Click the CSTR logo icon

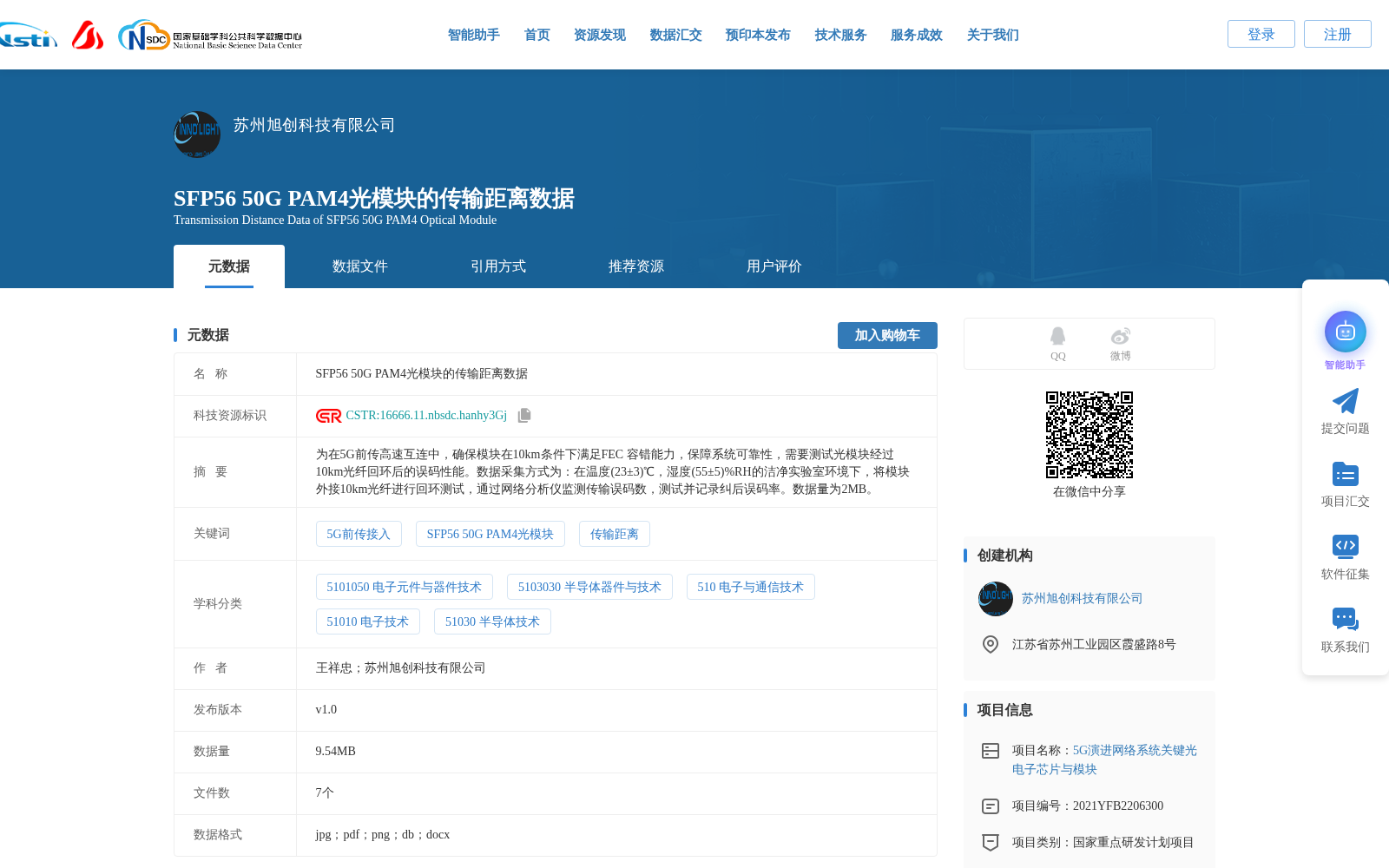click(328, 416)
